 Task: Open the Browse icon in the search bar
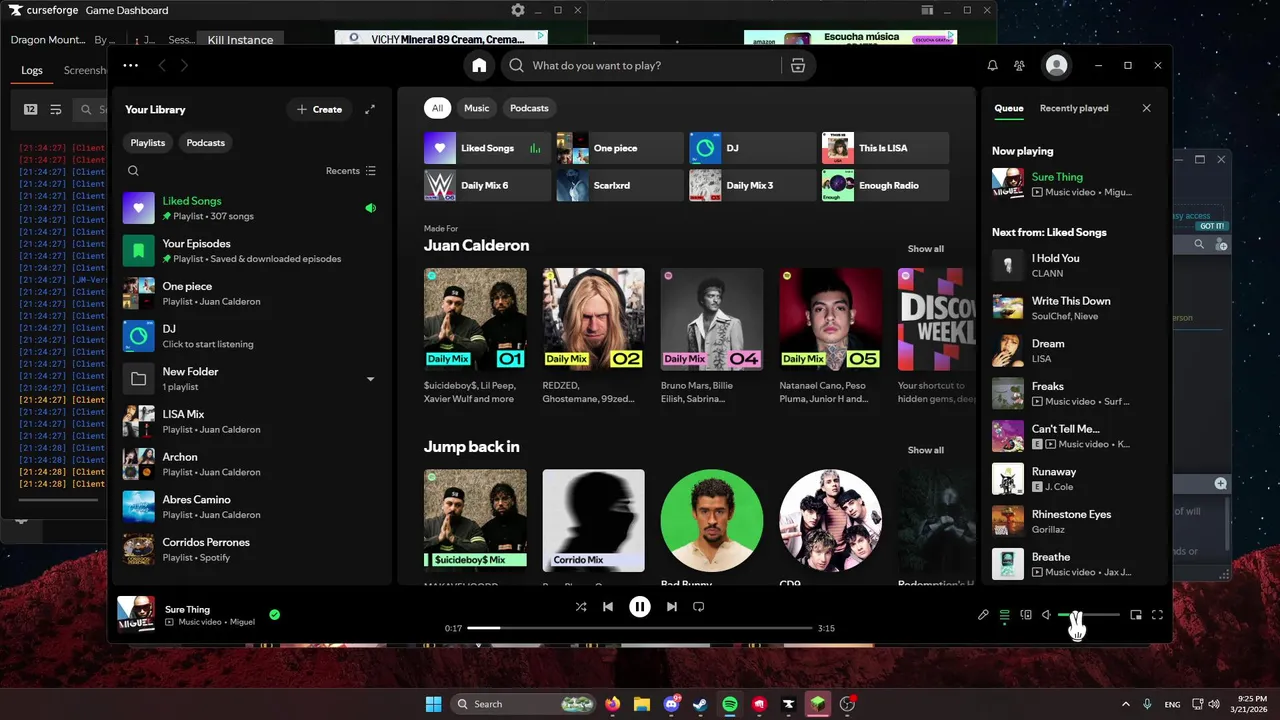point(797,65)
